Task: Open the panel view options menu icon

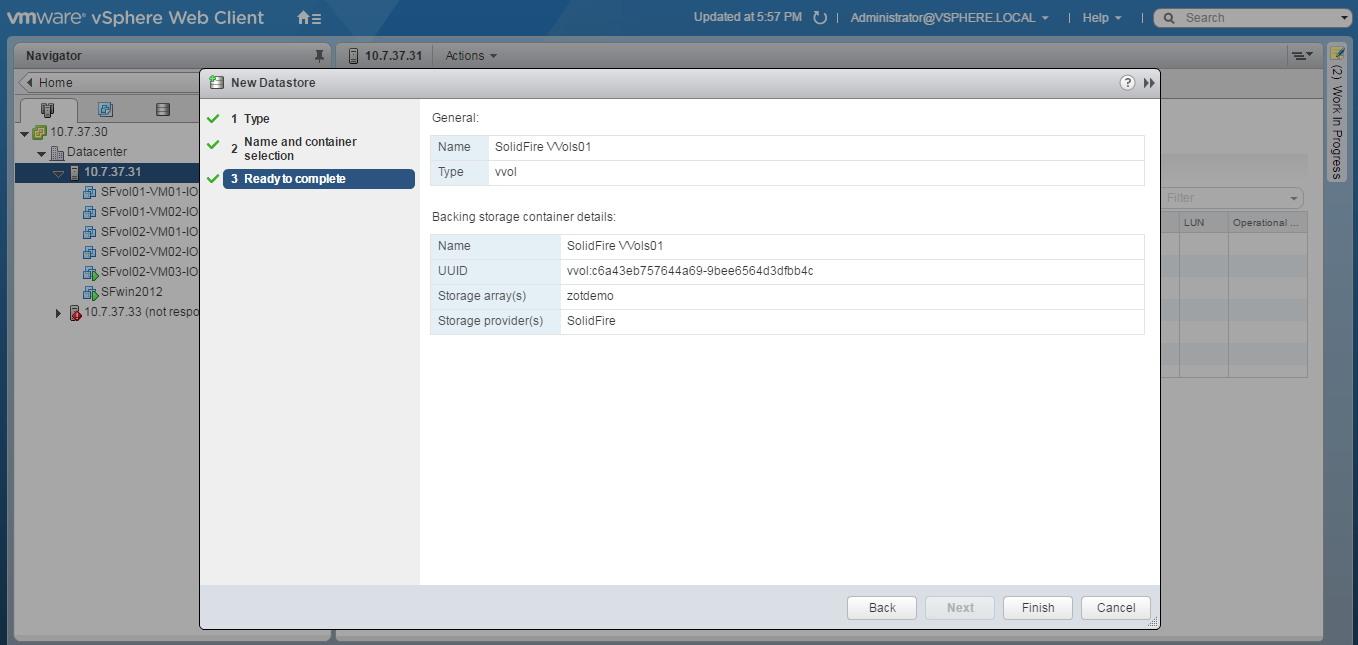Action: click(1301, 56)
